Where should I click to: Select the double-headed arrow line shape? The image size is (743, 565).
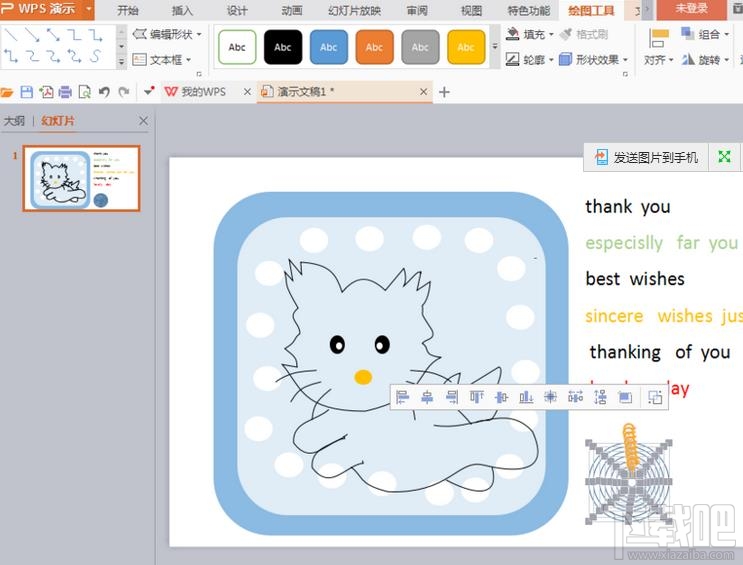53,35
